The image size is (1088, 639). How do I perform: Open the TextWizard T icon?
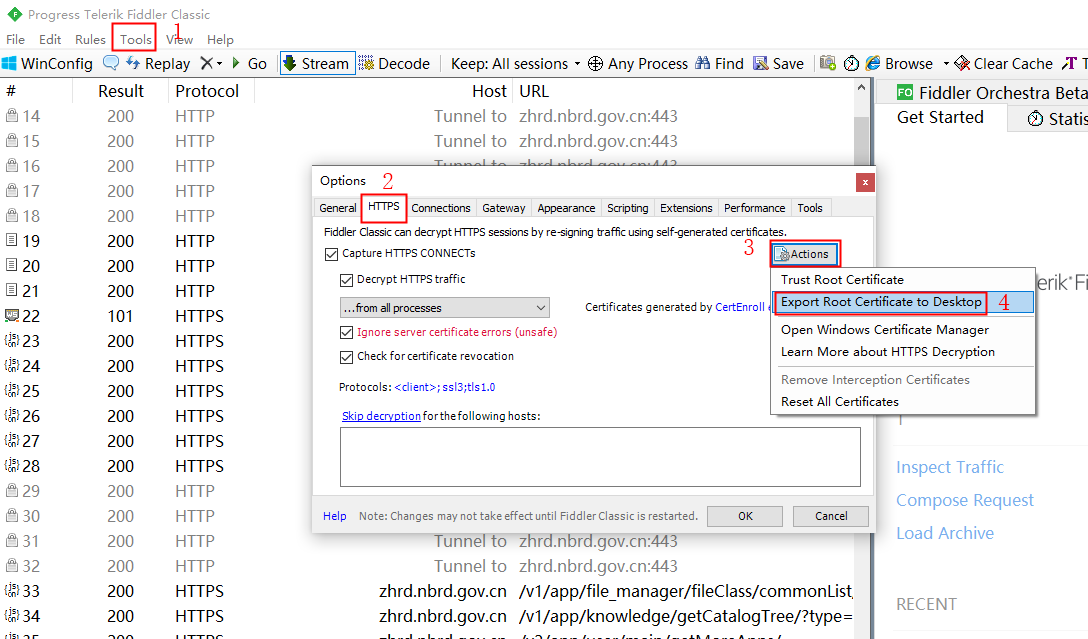click(x=1069, y=63)
